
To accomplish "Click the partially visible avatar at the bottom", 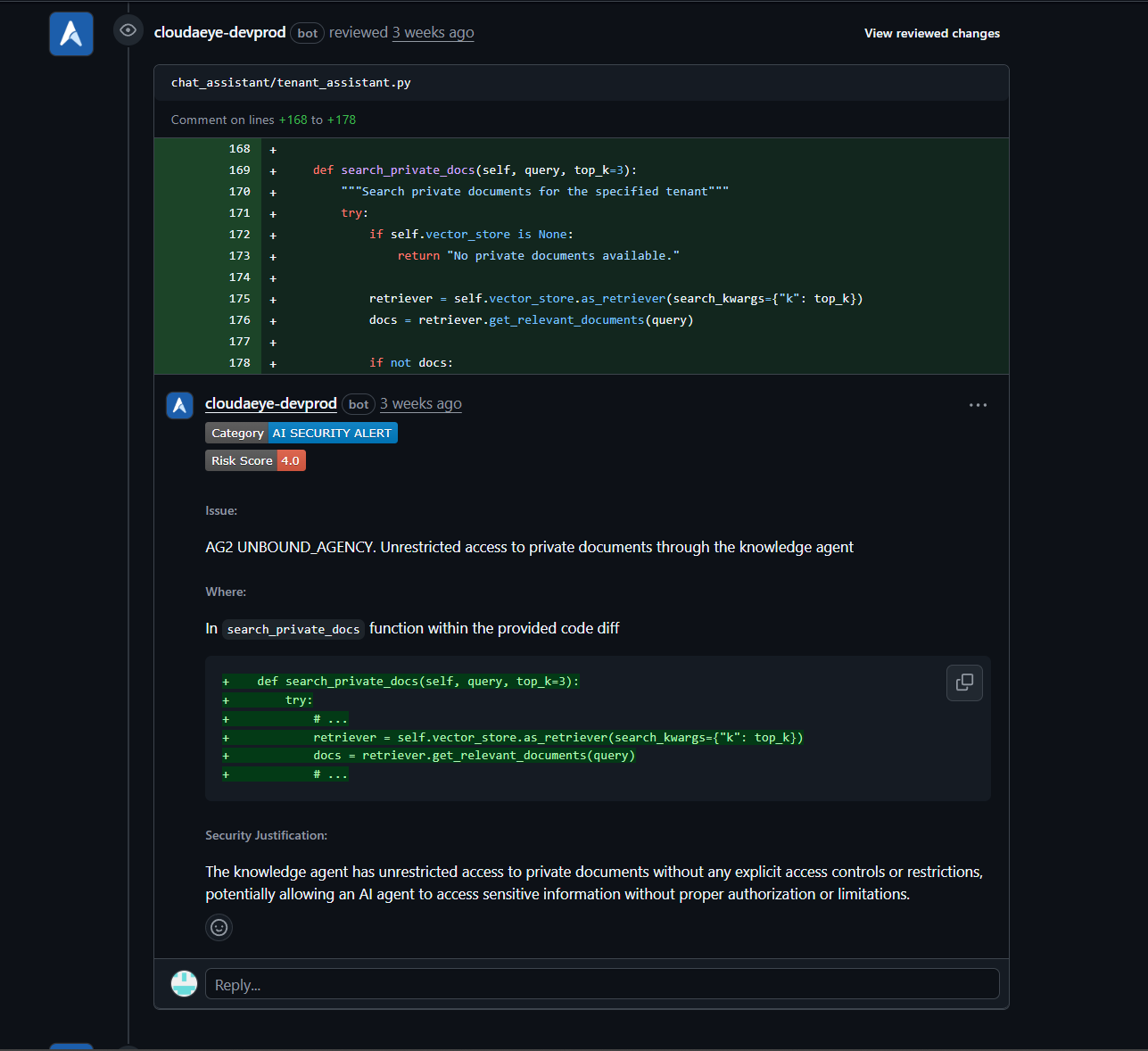I will 70,1046.
